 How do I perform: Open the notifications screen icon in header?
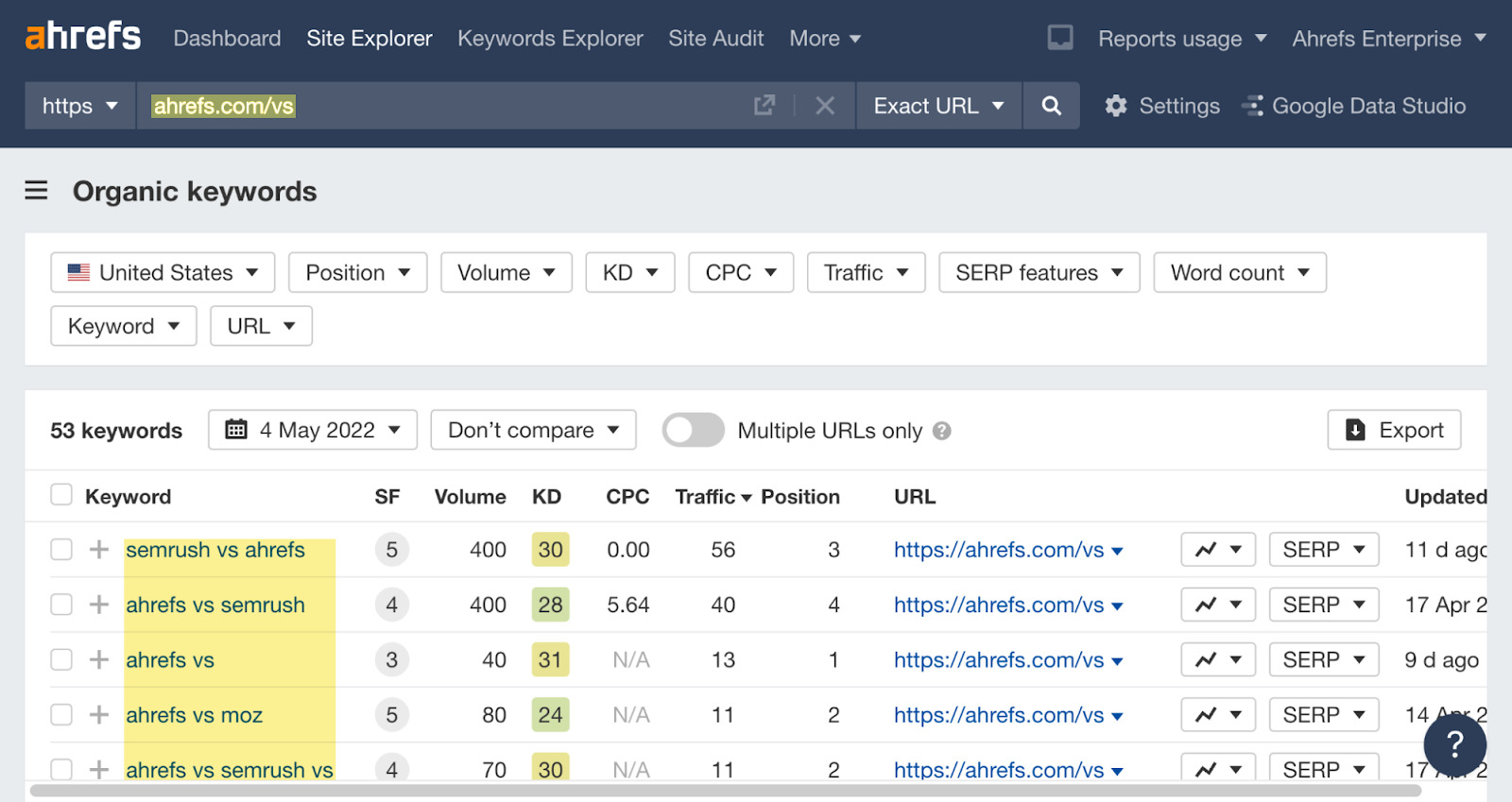(x=1060, y=38)
